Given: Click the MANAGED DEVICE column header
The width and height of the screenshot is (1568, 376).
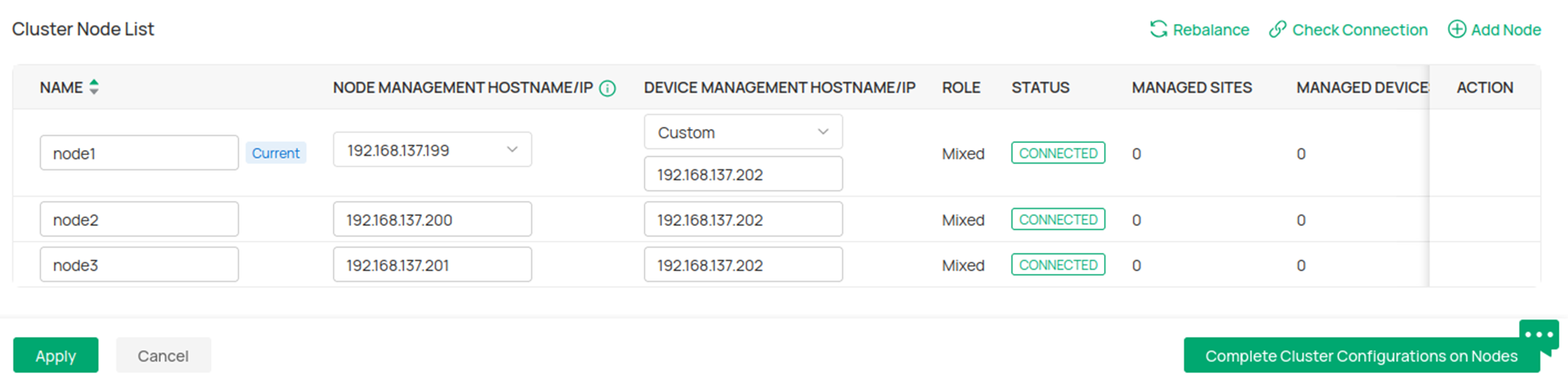Looking at the screenshot, I should 1363,88.
